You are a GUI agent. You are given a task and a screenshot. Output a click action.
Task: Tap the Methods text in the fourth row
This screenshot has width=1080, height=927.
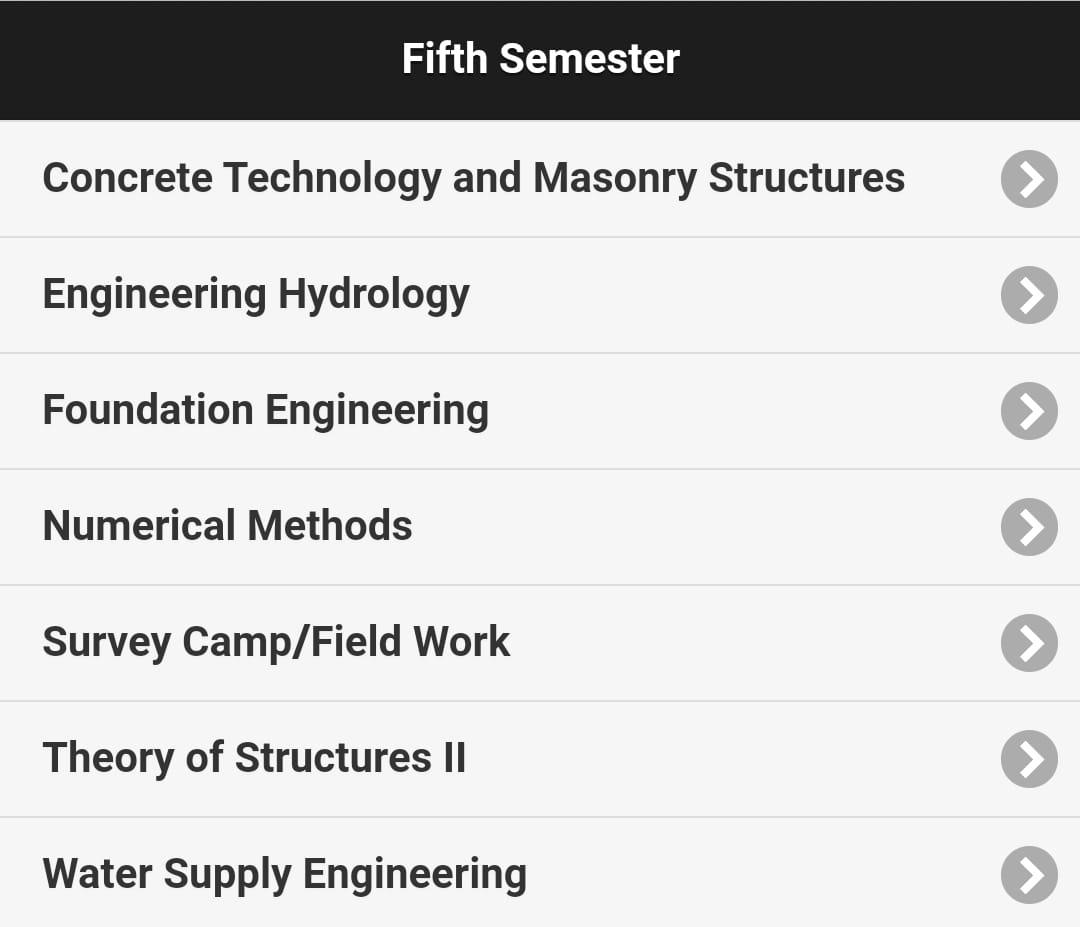[x=330, y=526]
